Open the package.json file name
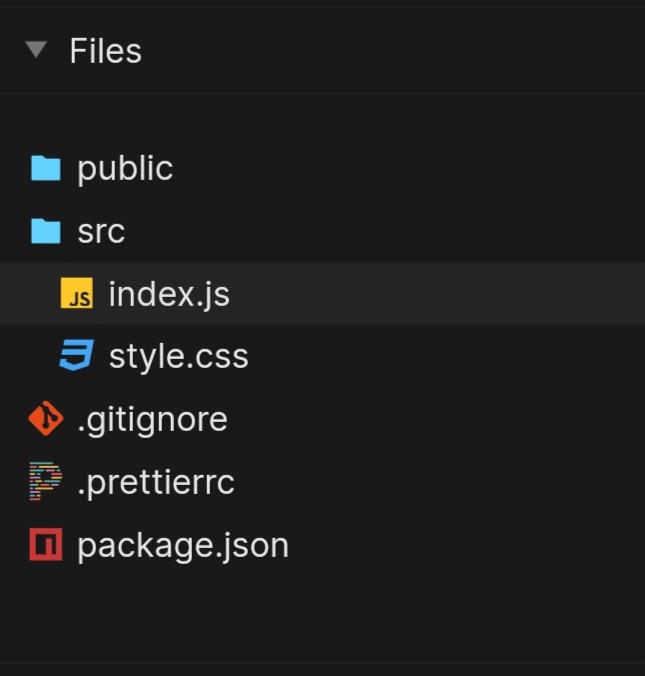 click(183, 545)
